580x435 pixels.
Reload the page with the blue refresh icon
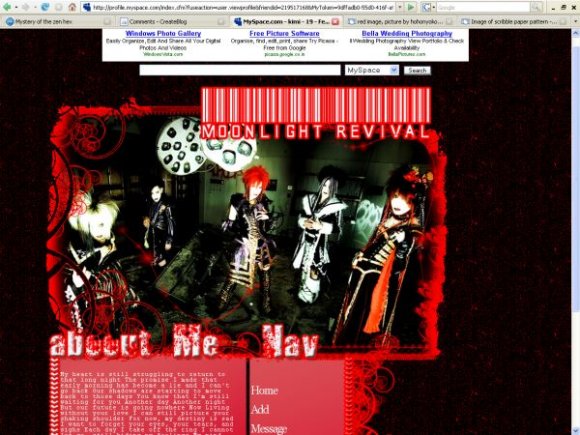45,7
